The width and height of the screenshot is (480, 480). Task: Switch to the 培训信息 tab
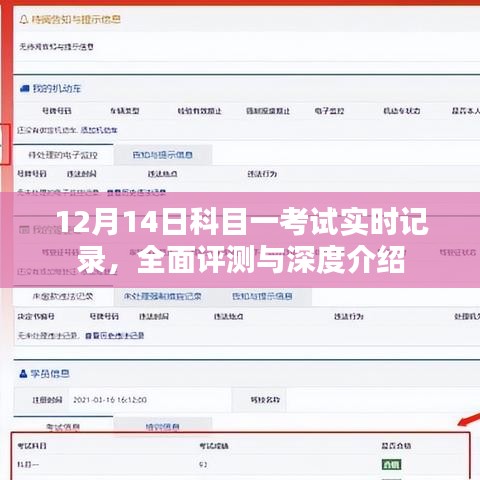point(163,427)
